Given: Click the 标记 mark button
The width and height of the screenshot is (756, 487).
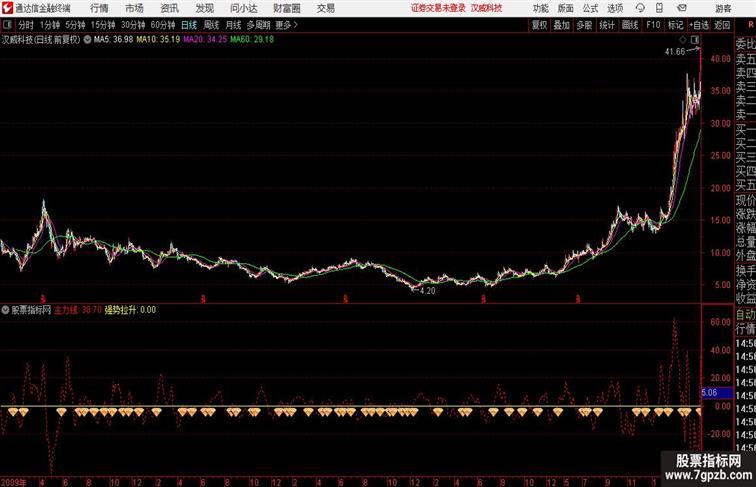Looking at the screenshot, I should (675, 25).
